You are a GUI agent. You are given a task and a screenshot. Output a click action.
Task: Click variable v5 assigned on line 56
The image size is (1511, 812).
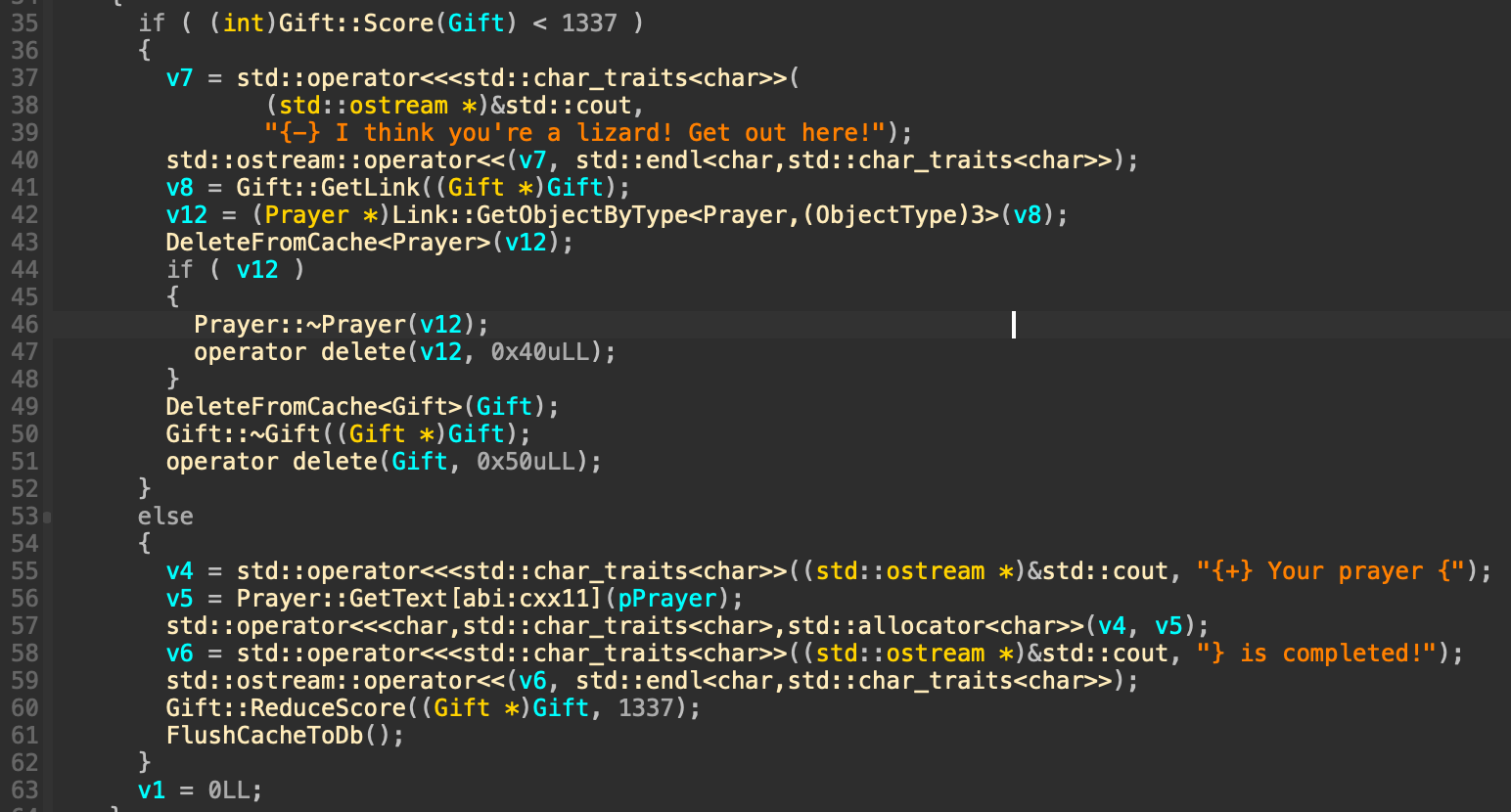click(180, 598)
